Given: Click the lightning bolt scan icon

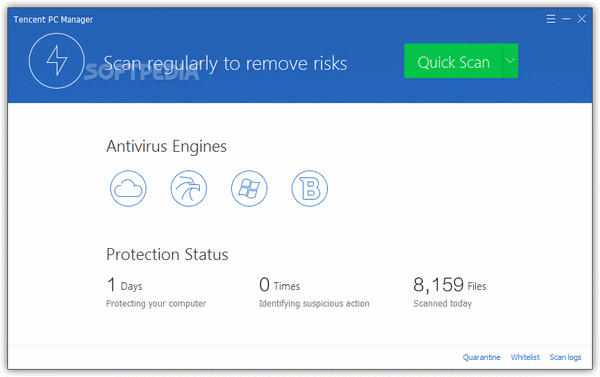Looking at the screenshot, I should coord(57,61).
